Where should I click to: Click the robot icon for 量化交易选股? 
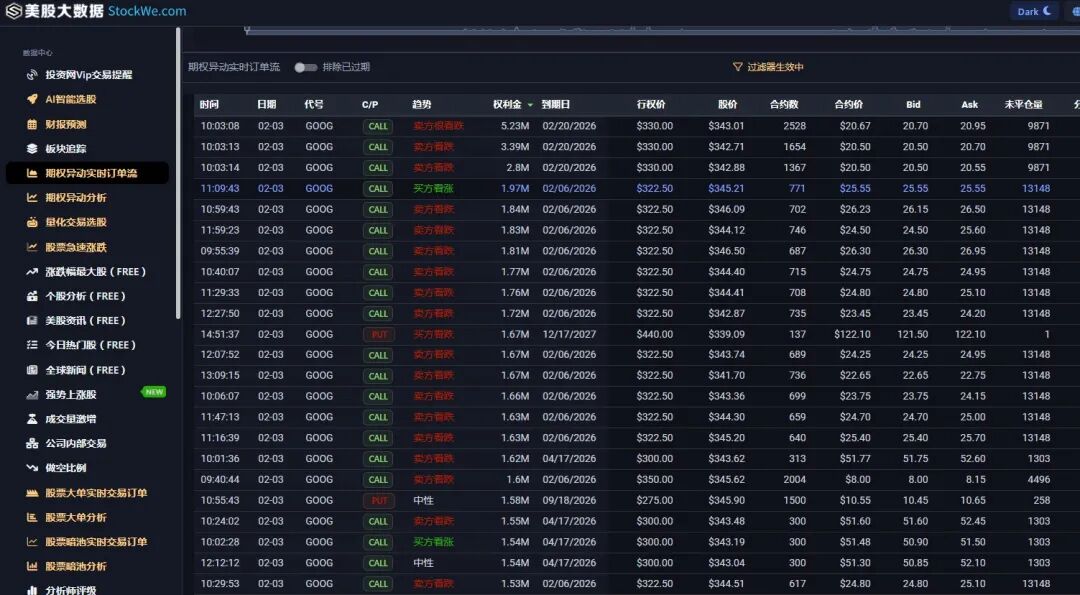point(32,222)
